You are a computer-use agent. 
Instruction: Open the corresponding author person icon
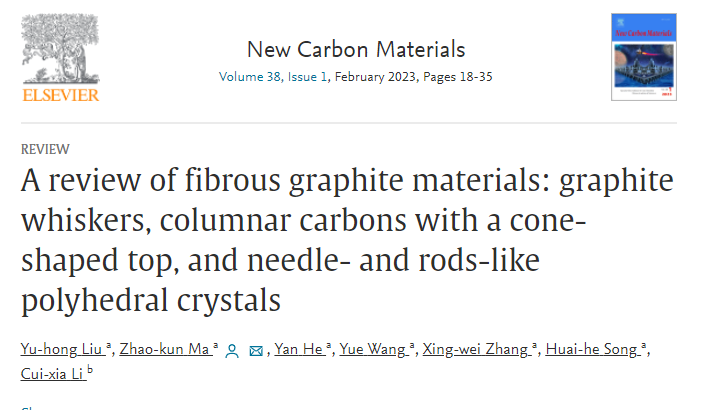[232, 350]
